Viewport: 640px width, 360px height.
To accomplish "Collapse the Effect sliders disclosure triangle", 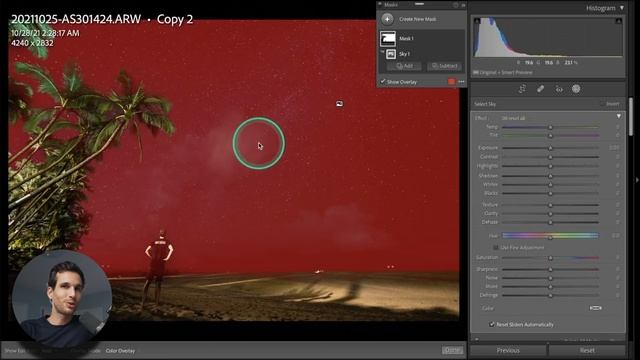I will click(x=619, y=117).
